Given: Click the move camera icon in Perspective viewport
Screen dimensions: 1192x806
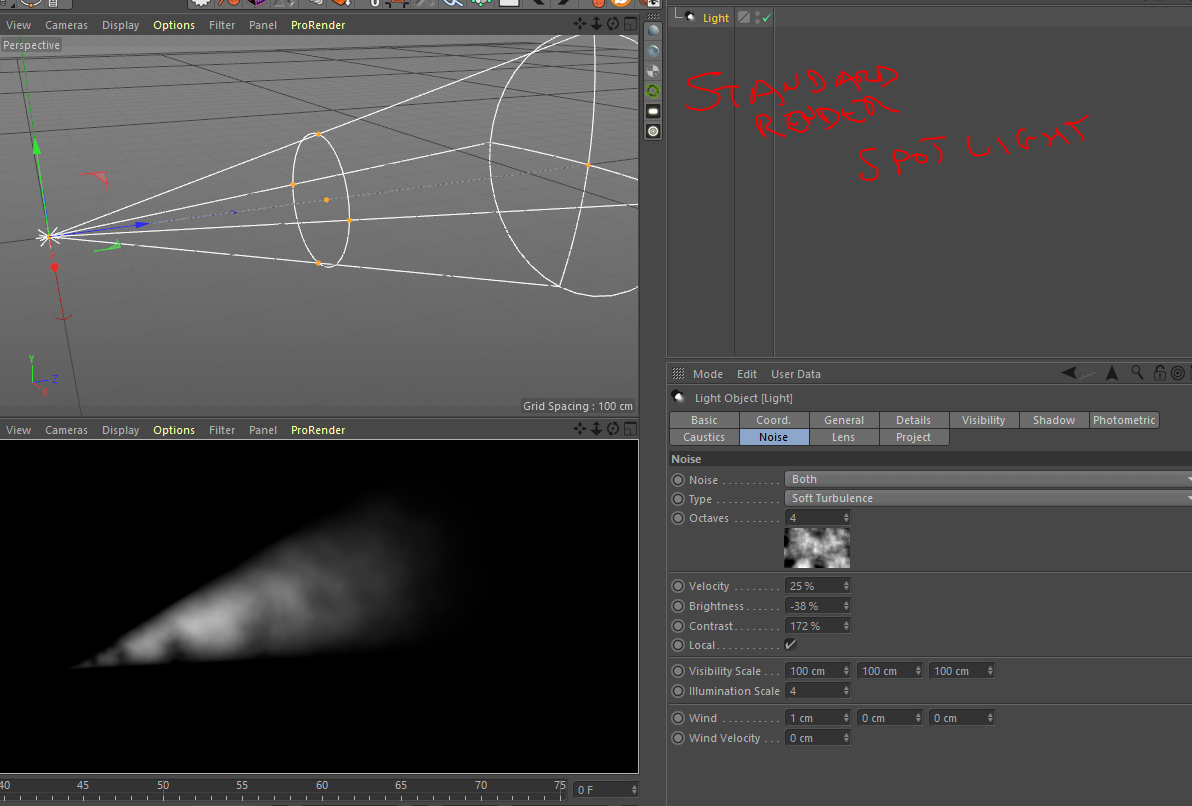Looking at the screenshot, I should coord(580,24).
